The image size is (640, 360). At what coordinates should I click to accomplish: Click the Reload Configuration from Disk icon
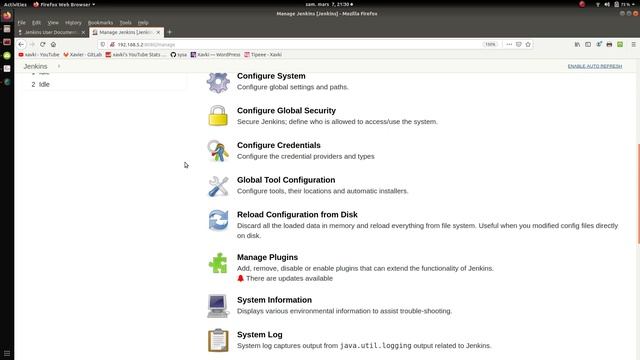[218, 220]
